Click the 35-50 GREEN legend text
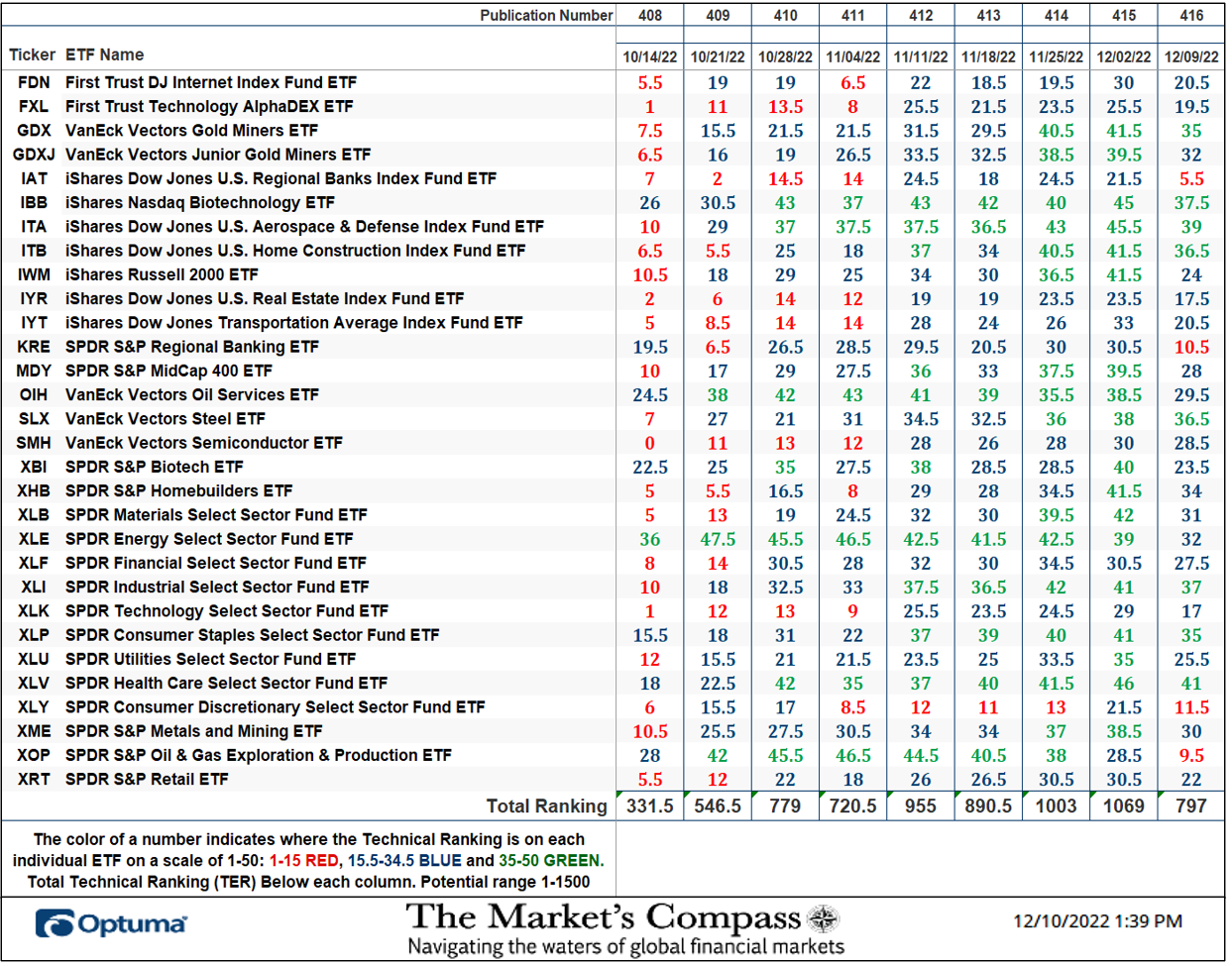This screenshot has width=1232, height=966. click(x=550, y=860)
